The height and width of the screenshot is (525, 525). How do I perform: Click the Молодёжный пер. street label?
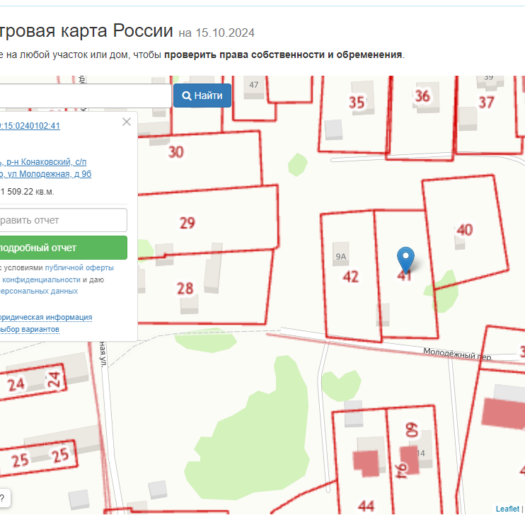457,354
